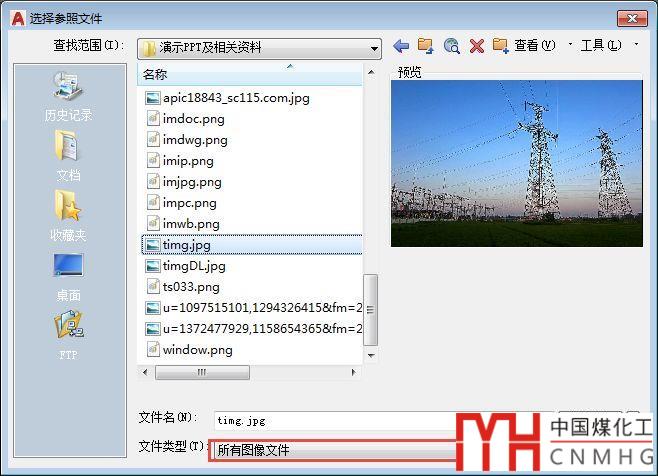Select file imwb.png

point(183,224)
